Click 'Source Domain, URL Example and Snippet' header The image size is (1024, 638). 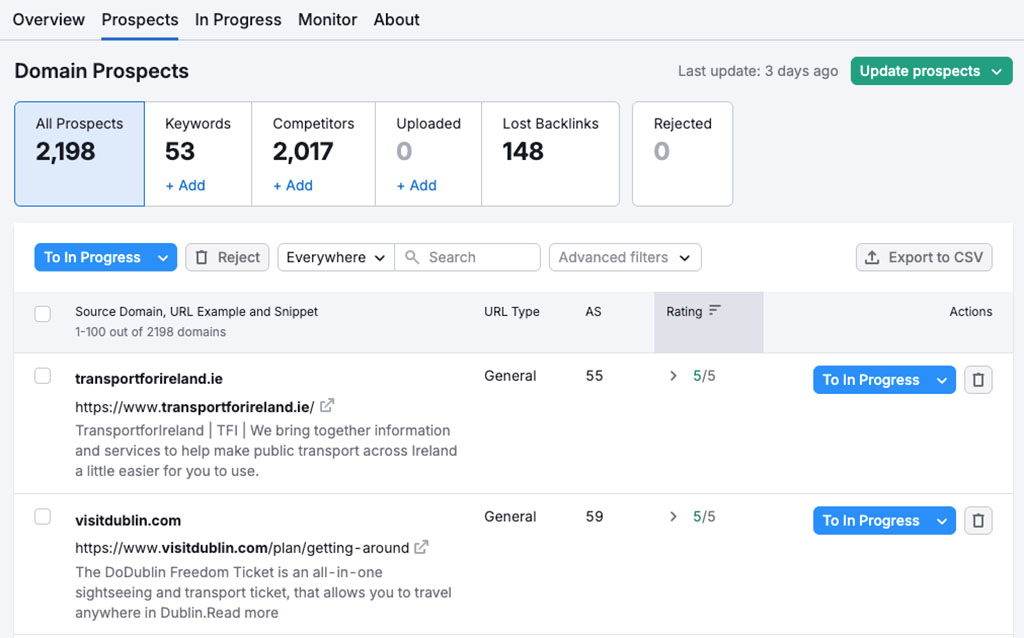click(x=196, y=311)
